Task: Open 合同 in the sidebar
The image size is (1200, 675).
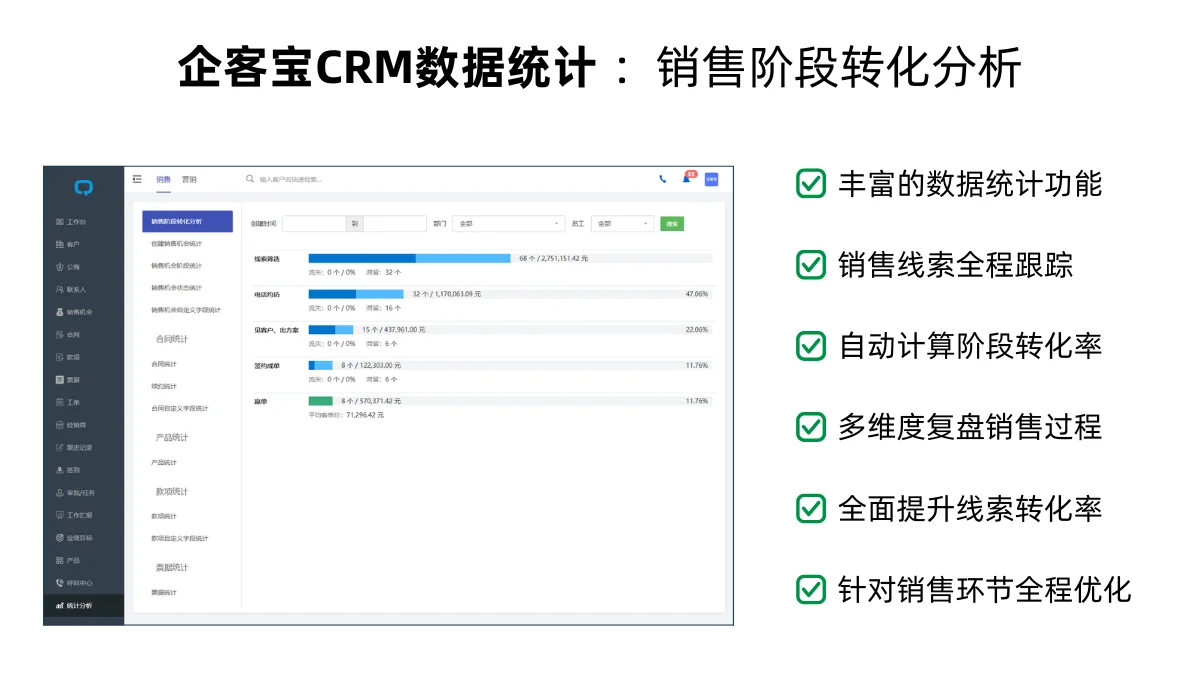Action: point(68,334)
